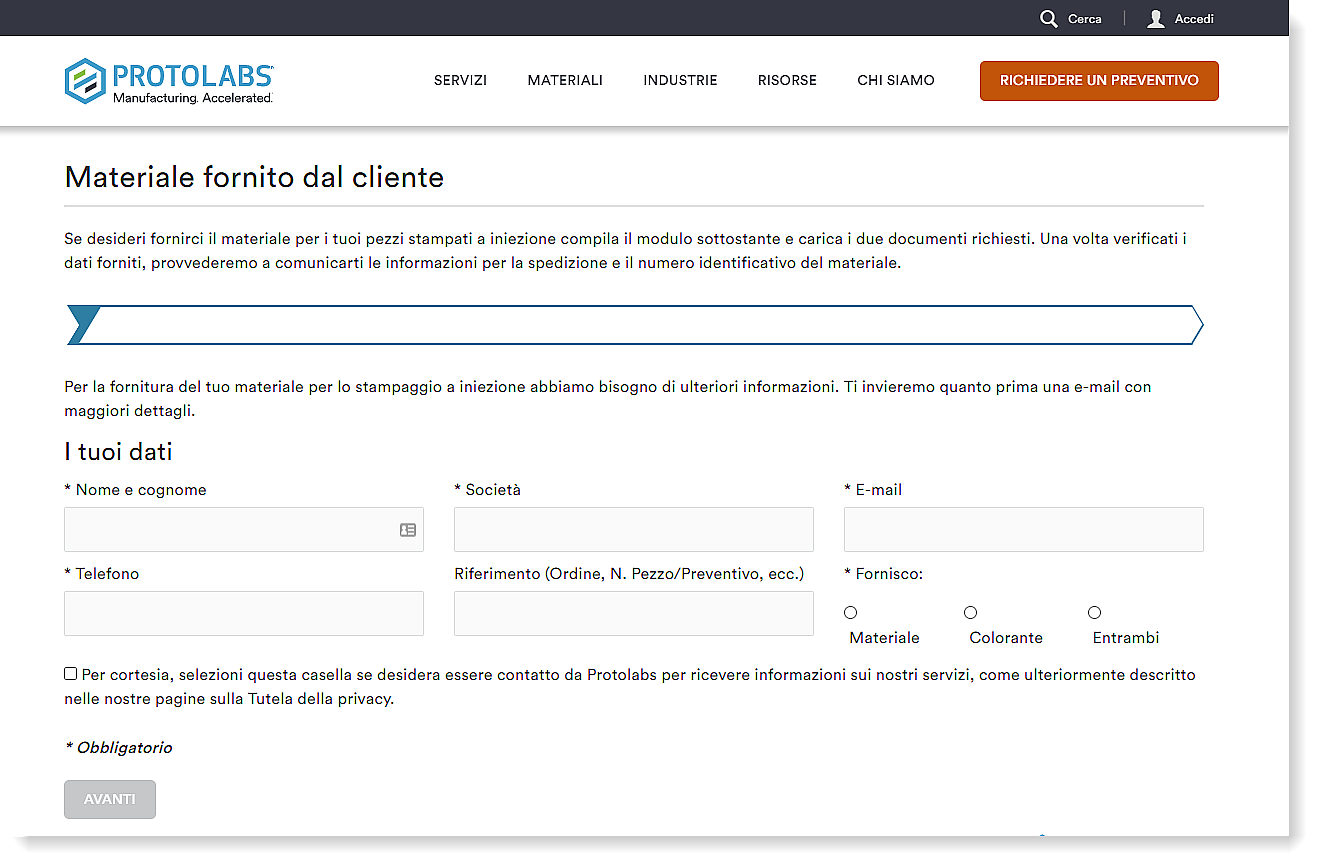Open the Accedi login link

[1194, 19]
